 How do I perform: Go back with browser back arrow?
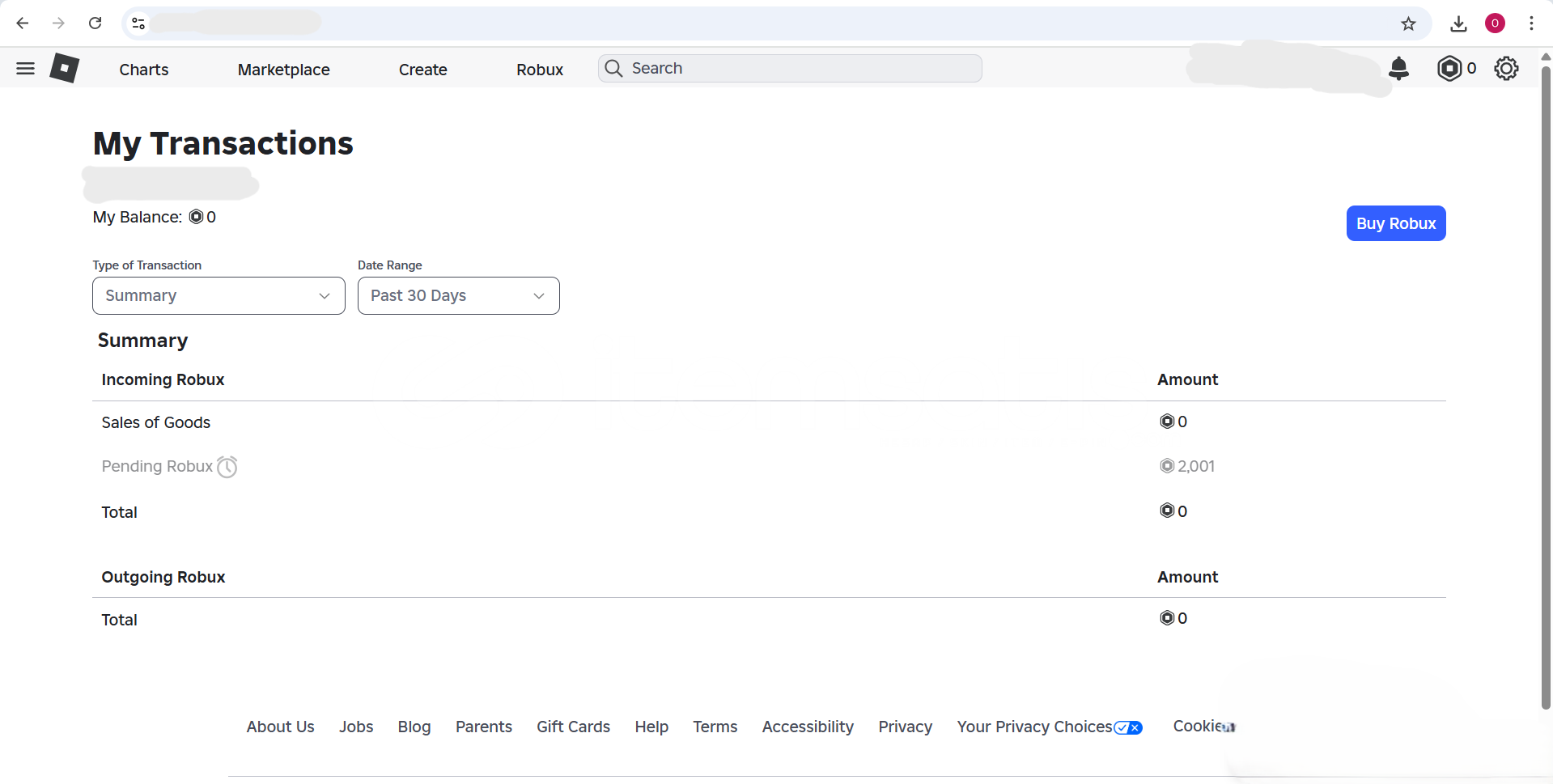[23, 23]
